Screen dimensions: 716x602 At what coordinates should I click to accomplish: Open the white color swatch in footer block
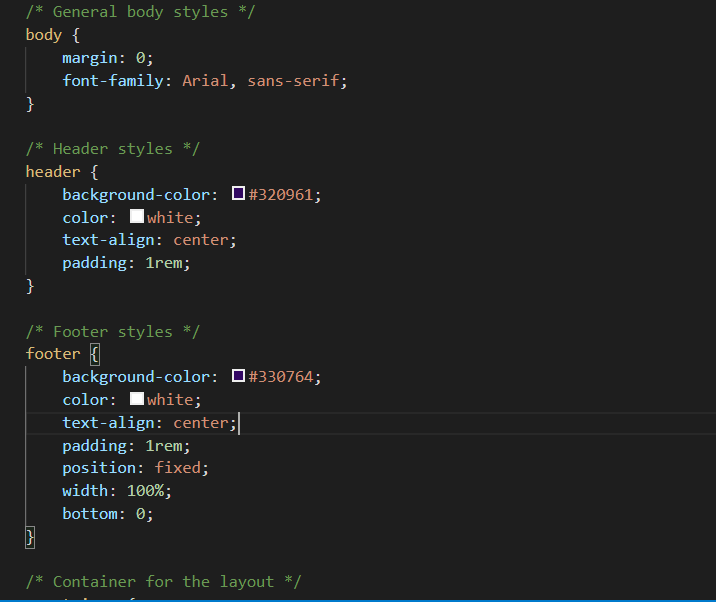pyautogui.click(x=137, y=399)
